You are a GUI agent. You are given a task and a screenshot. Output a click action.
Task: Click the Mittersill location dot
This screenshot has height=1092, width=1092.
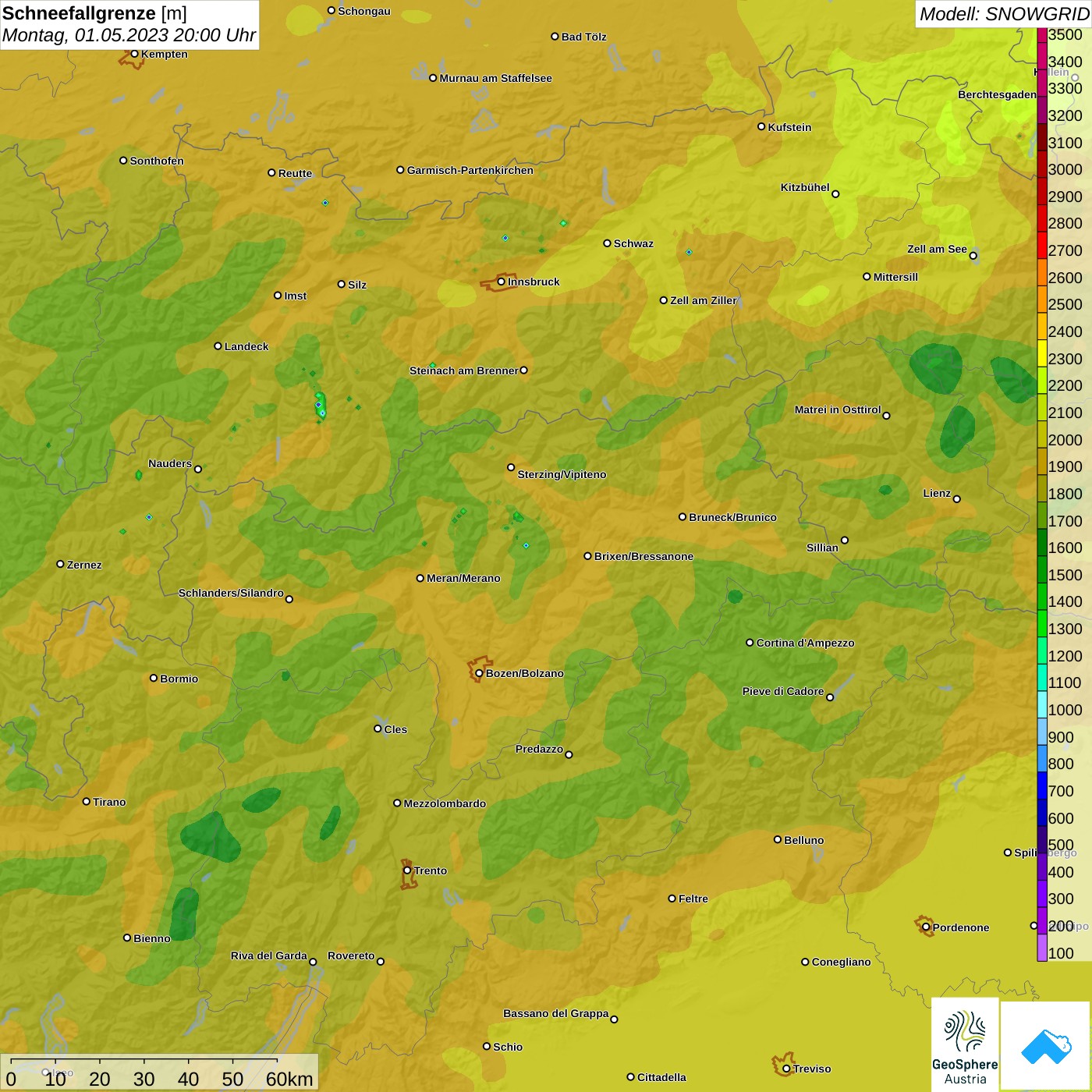[867, 276]
